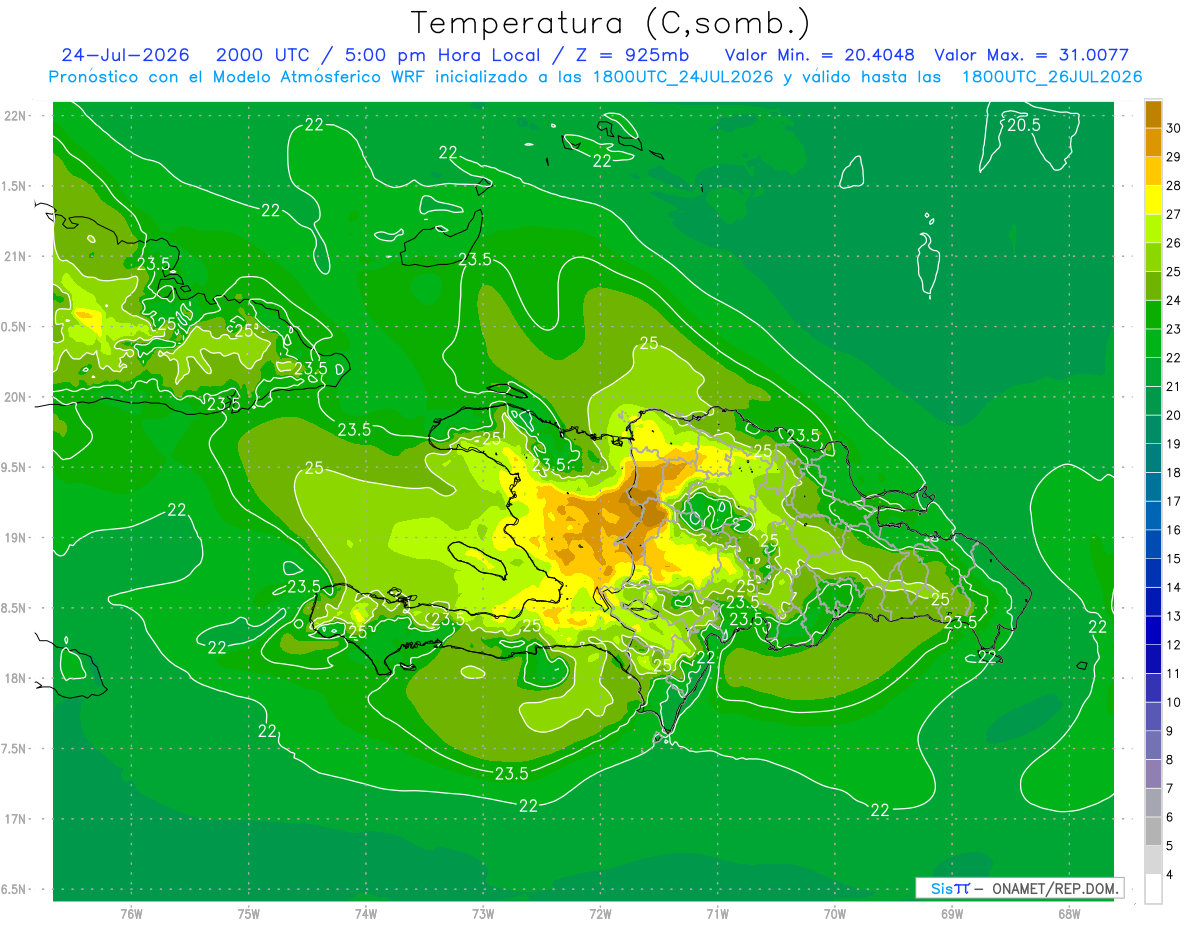
Task: Click the '1800UTC_26JUL2026' valid-until time
Action: click(1051, 77)
